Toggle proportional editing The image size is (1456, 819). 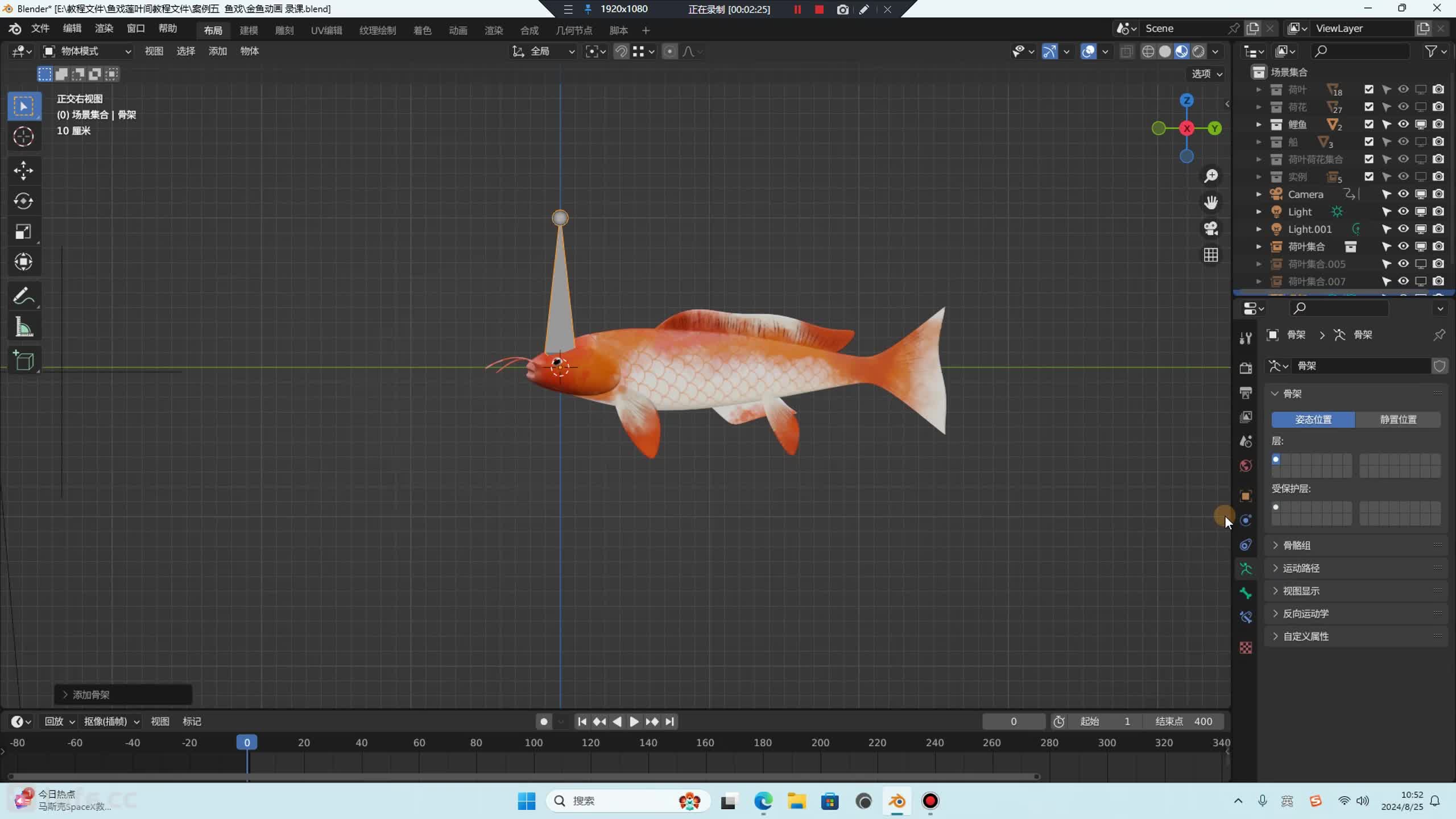click(670, 51)
